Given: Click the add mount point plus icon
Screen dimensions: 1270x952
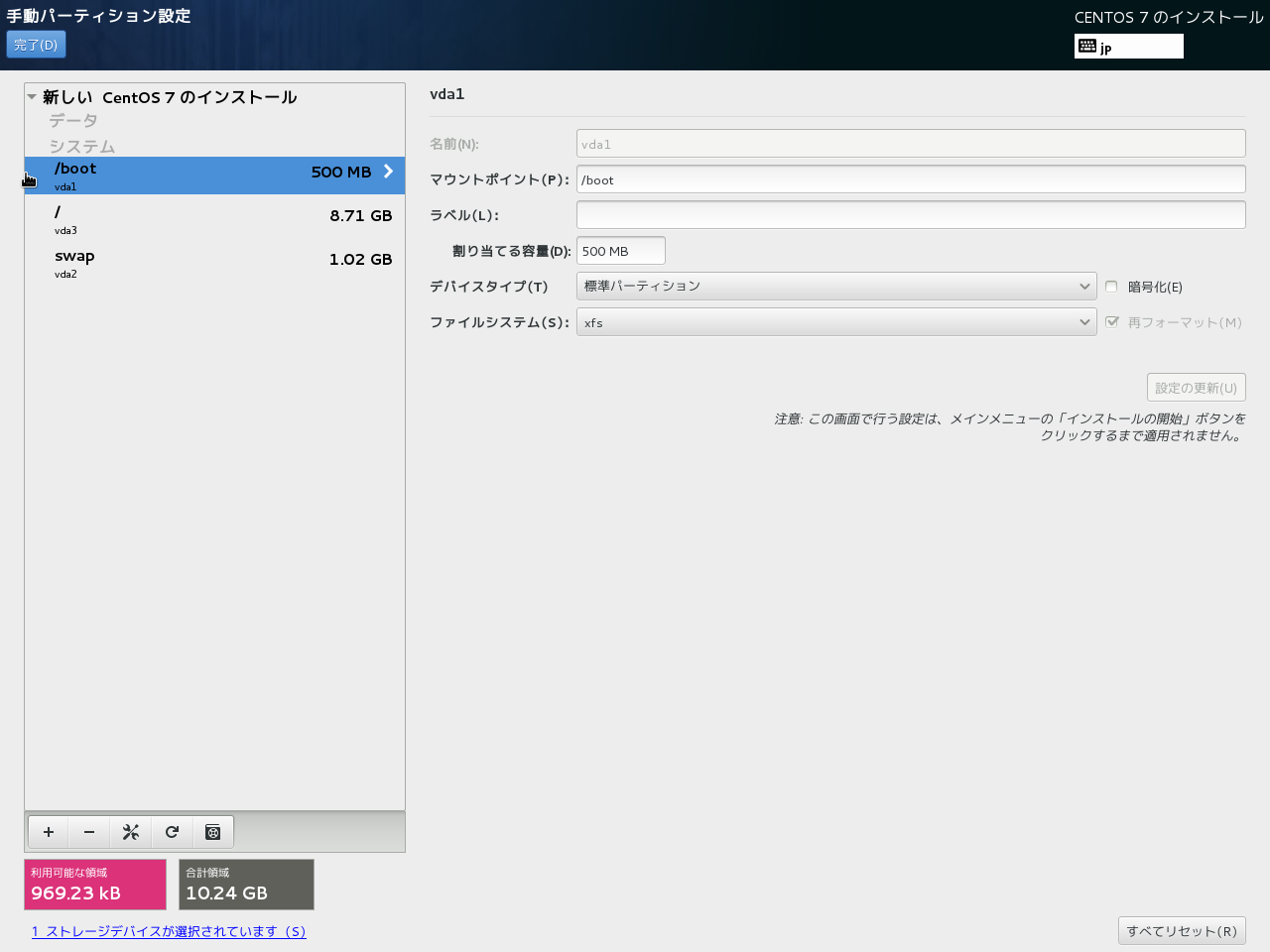Looking at the screenshot, I should pos(49,832).
